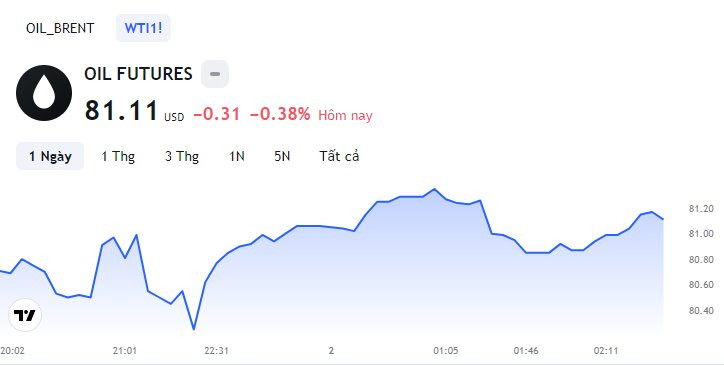Screen dimensions: 724x365
Task: Open the OIL FUTURES title link
Action: coord(138,74)
